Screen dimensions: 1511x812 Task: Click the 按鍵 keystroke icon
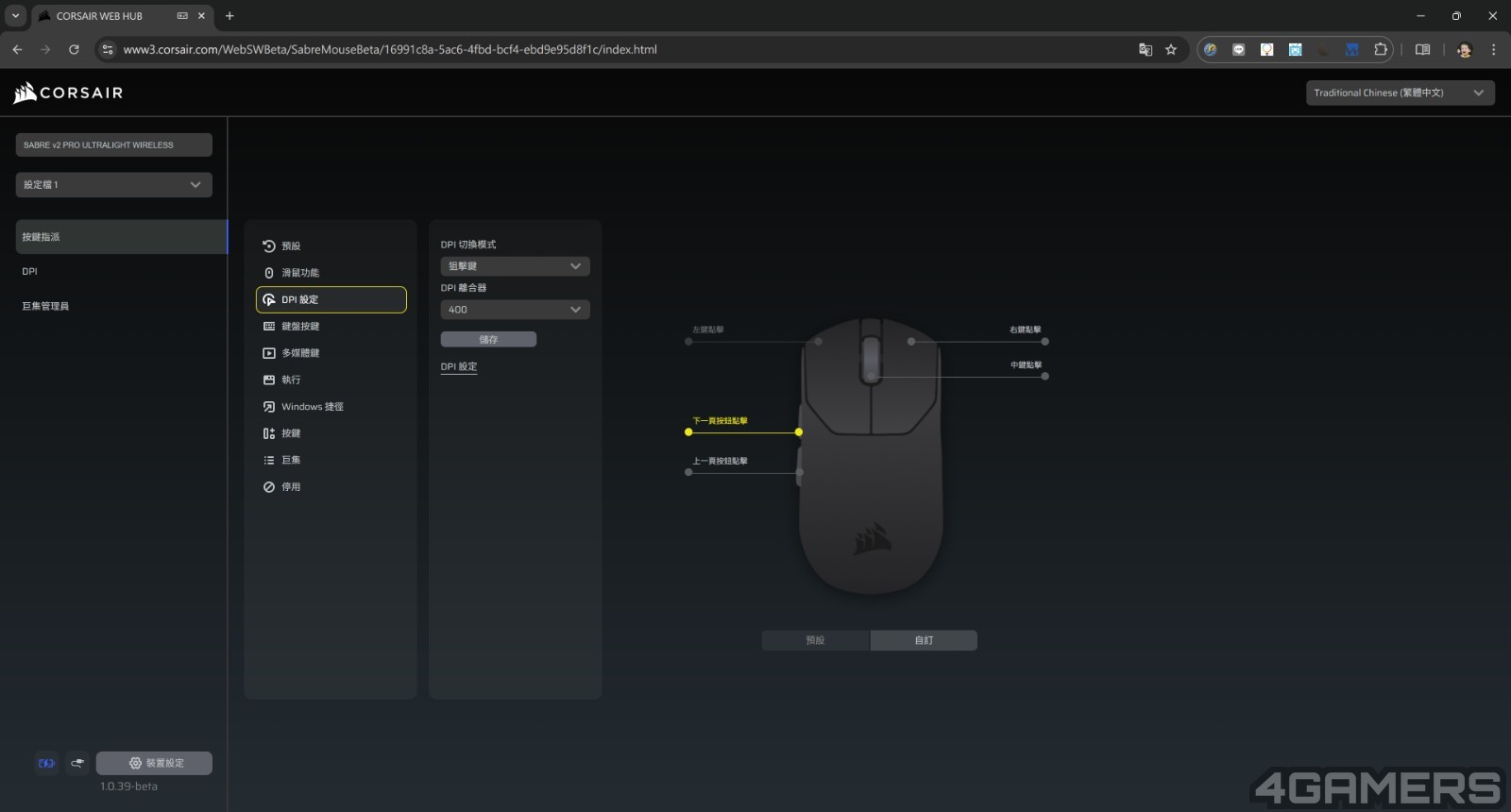tap(269, 433)
